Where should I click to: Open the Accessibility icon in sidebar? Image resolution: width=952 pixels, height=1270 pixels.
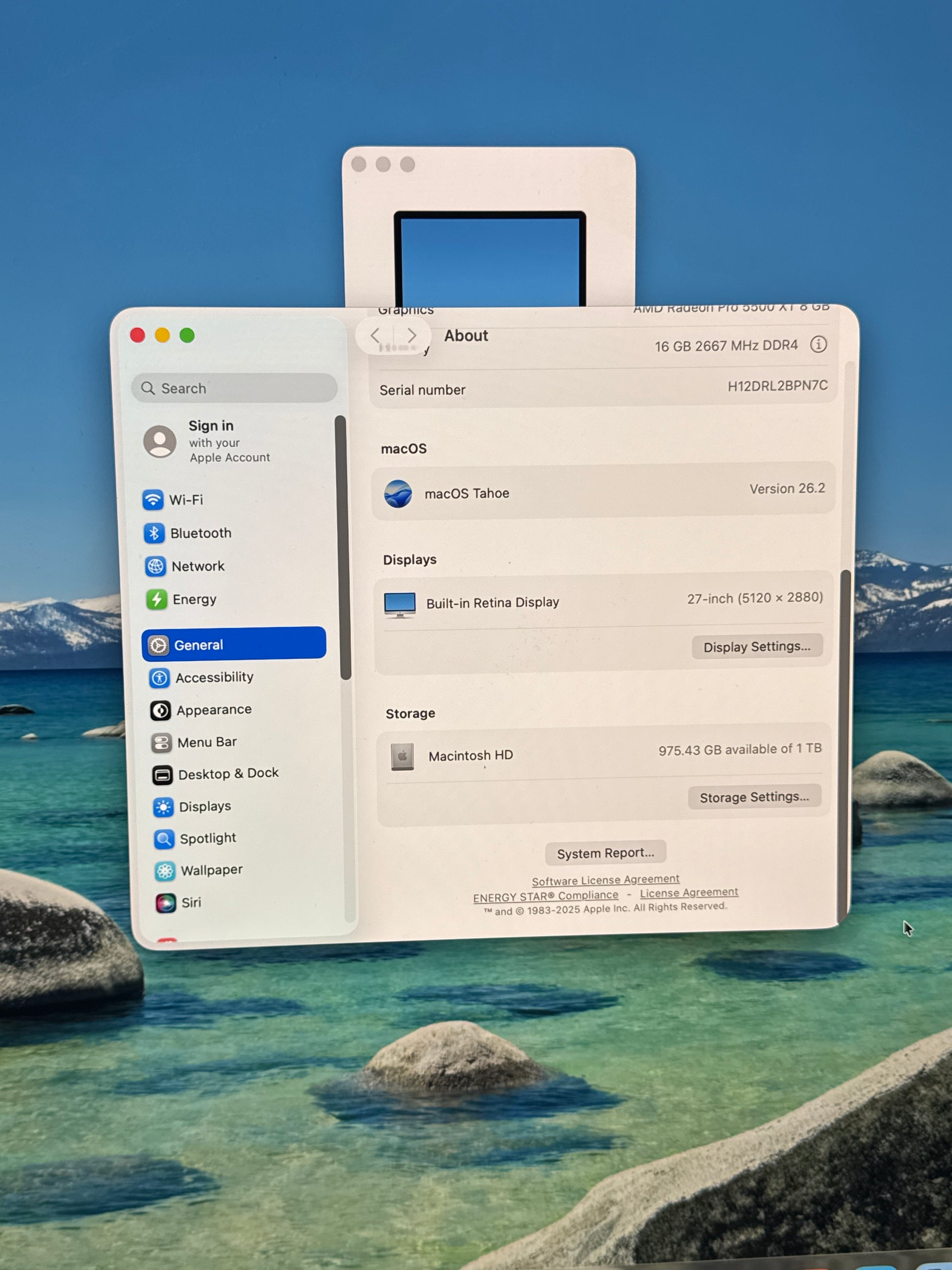(159, 678)
